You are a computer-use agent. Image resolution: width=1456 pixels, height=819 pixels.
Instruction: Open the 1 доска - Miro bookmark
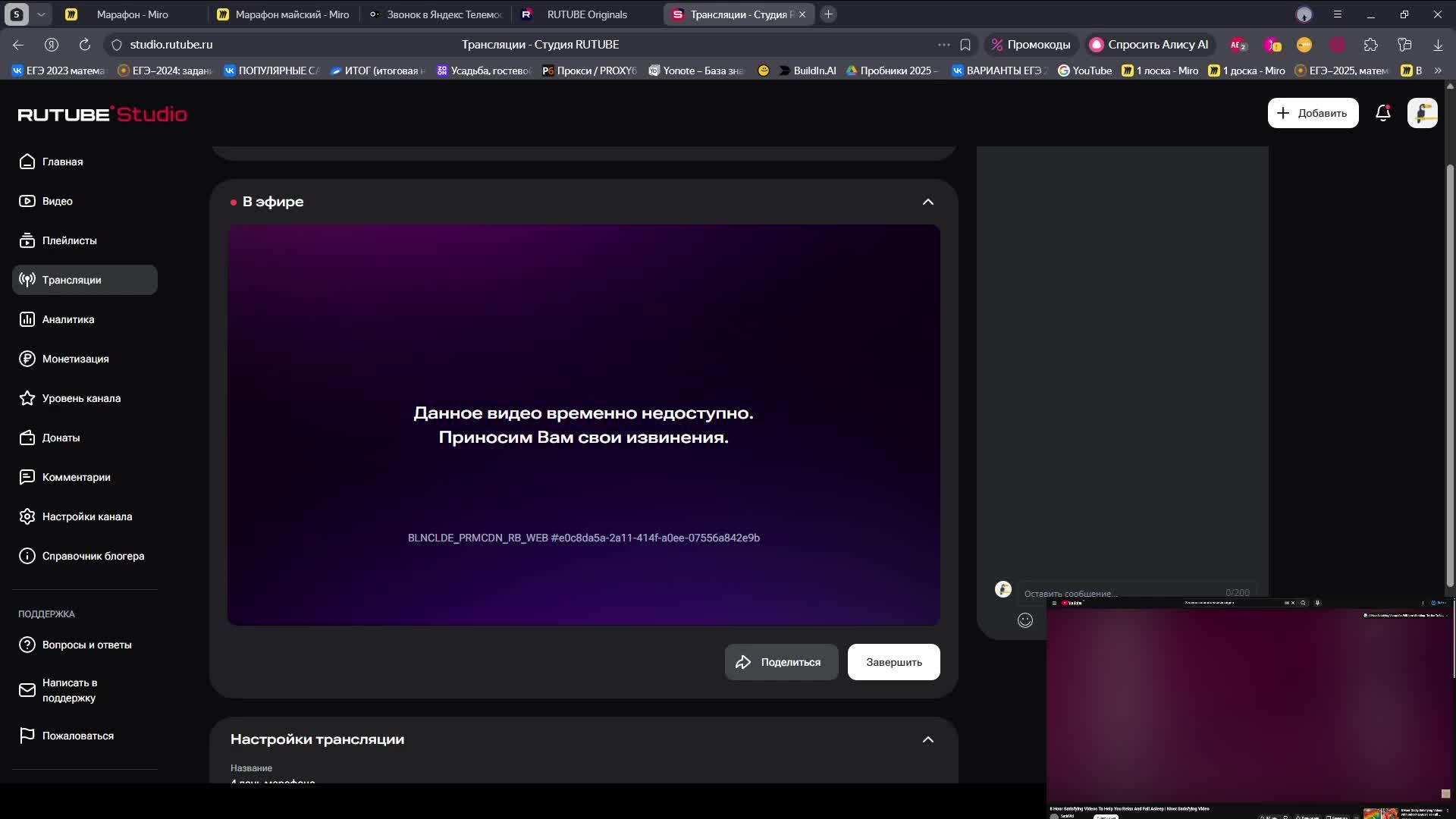[1246, 71]
